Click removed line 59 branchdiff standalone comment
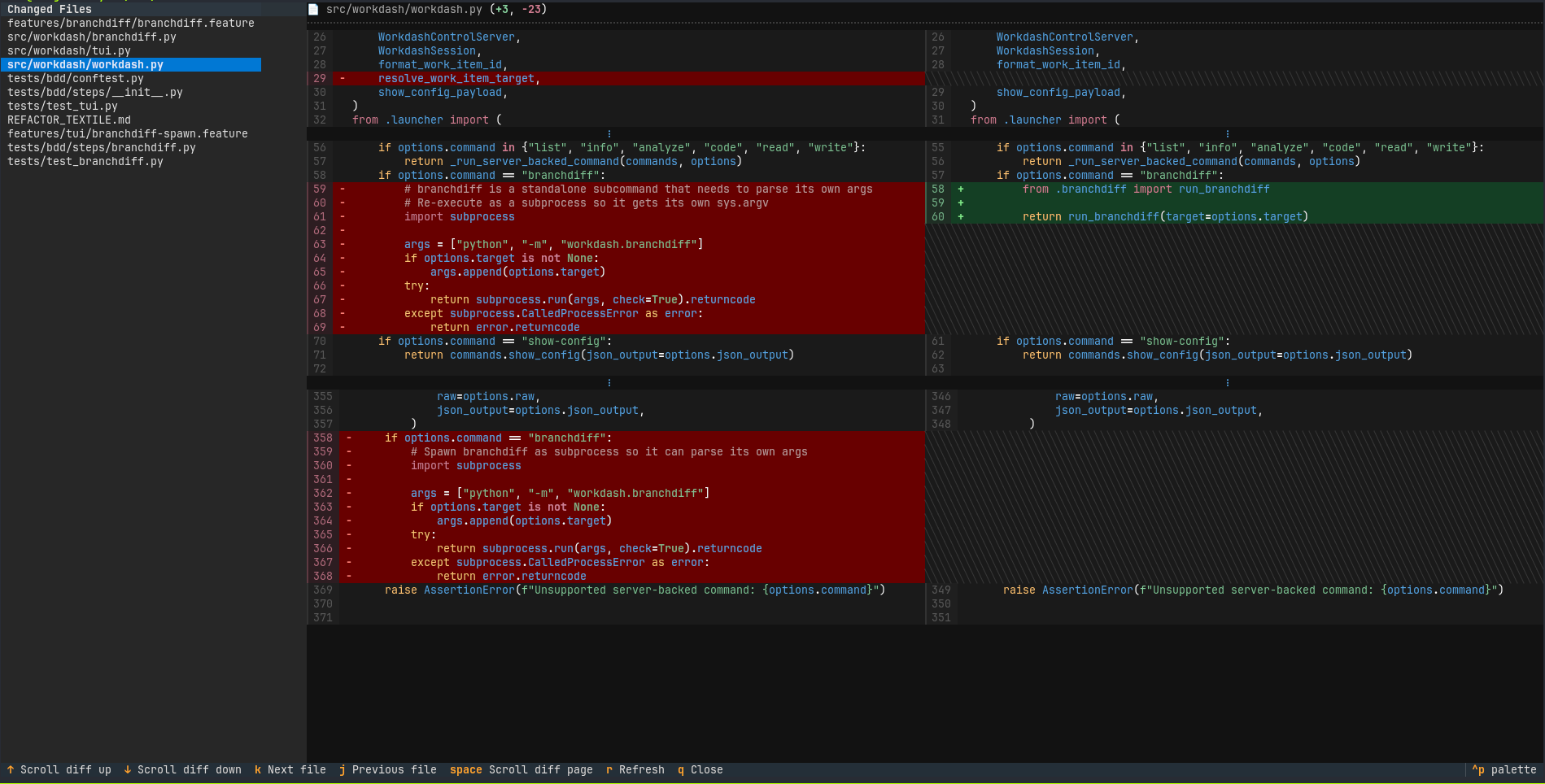Viewport: 1545px width, 784px height. coord(616,189)
